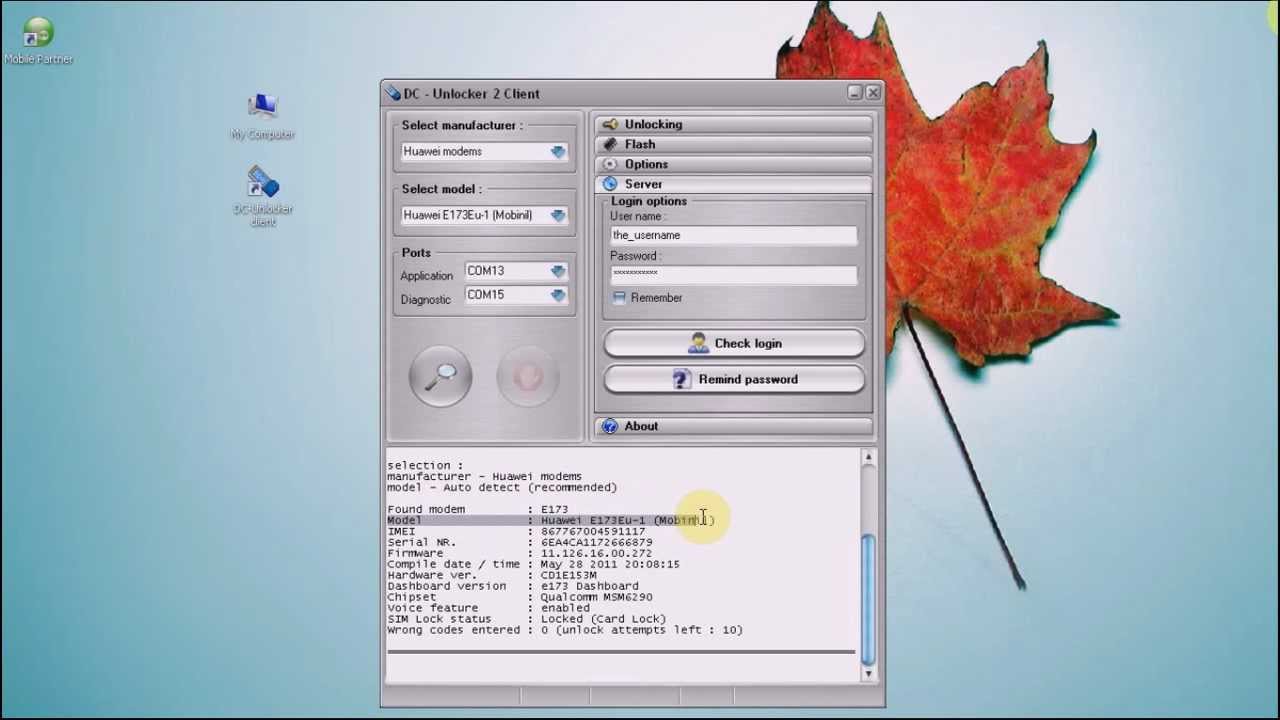Open My Computer desktop icon
This screenshot has height=720, width=1280.
(262, 116)
